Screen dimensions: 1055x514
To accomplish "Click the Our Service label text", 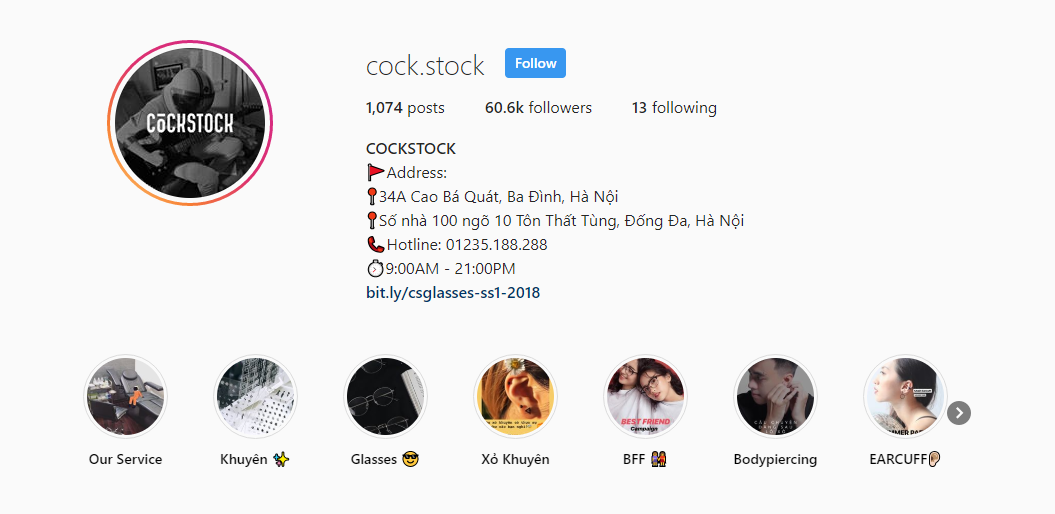I will pyautogui.click(x=125, y=460).
